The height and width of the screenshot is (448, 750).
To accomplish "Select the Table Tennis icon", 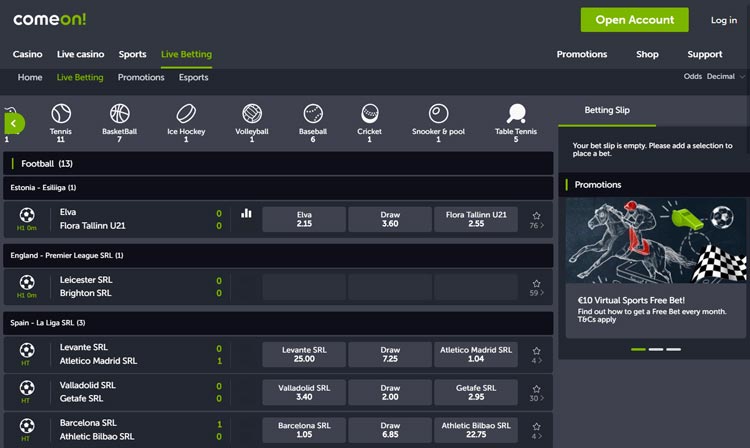I will [516, 114].
